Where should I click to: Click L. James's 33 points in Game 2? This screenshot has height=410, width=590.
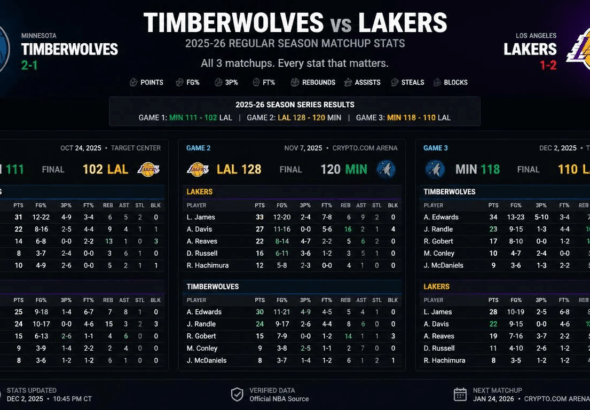260,217
